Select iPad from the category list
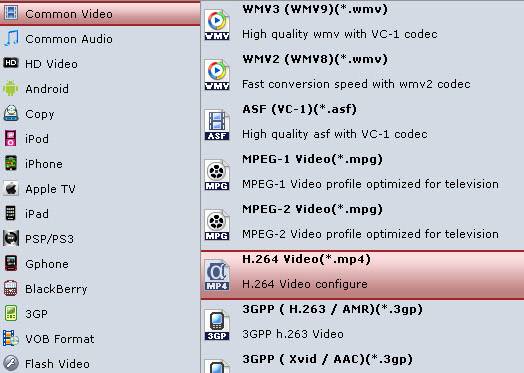The image size is (524, 373). coord(37,214)
